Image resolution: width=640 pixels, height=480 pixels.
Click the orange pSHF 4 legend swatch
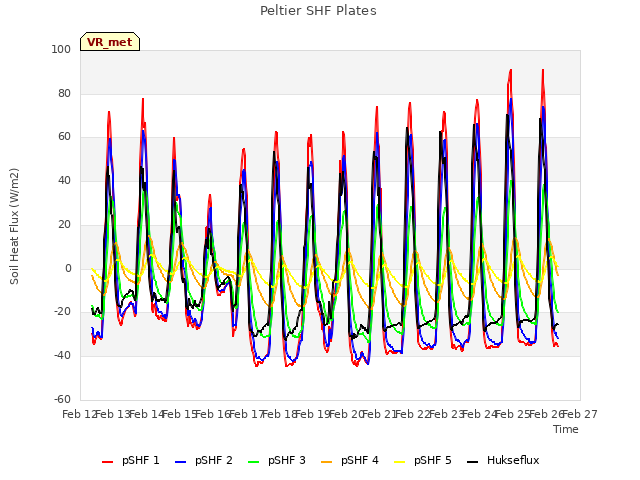point(327,462)
